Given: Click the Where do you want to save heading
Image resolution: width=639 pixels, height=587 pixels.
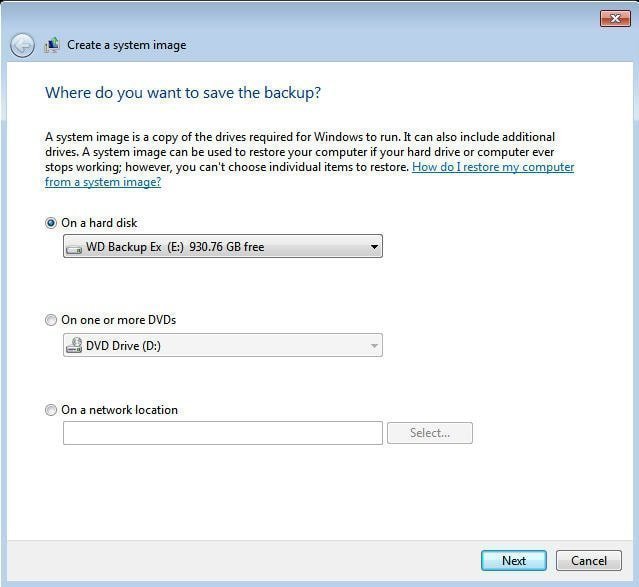Looking at the screenshot, I should pyautogui.click(x=183, y=93).
